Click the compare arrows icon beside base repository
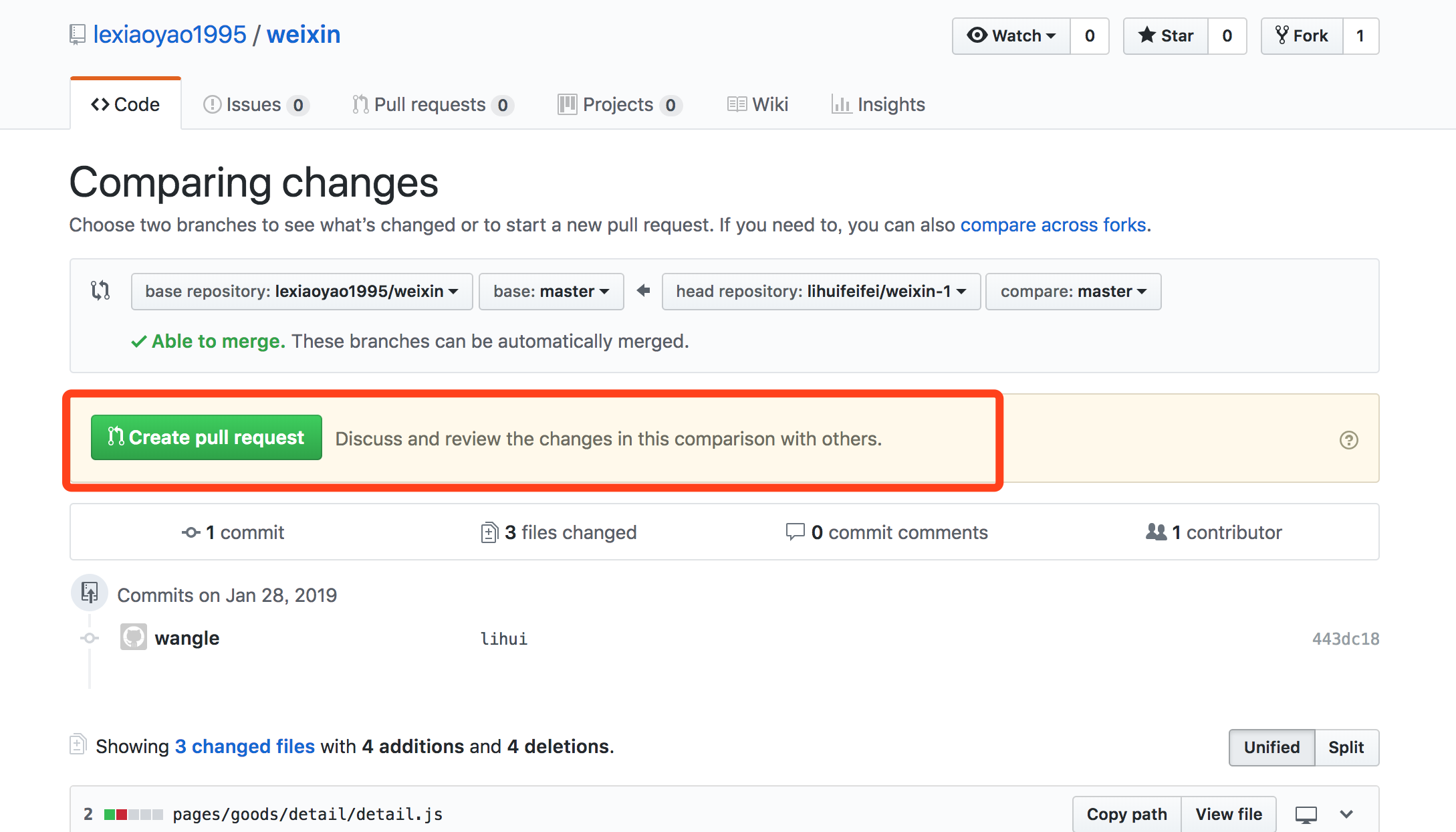This screenshot has height=832, width=1456. (100, 291)
